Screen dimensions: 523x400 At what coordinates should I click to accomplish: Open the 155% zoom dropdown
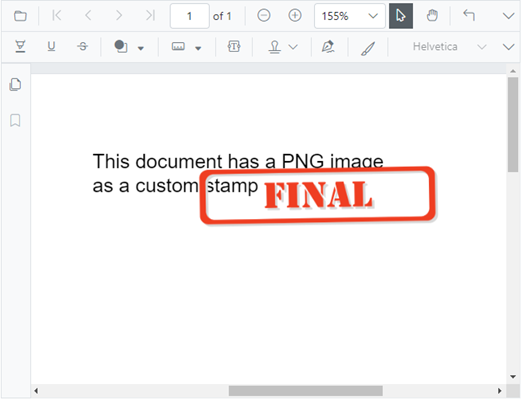[x=350, y=16]
